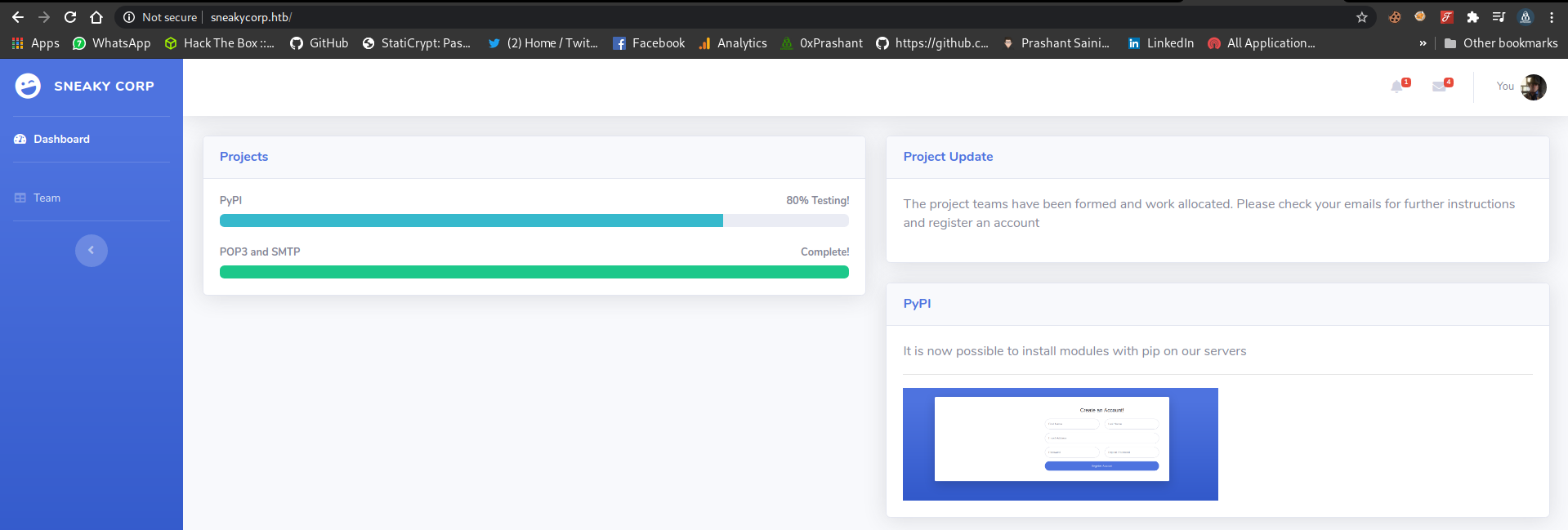
Task: Open the messages envelope icon
Action: pos(1440,87)
